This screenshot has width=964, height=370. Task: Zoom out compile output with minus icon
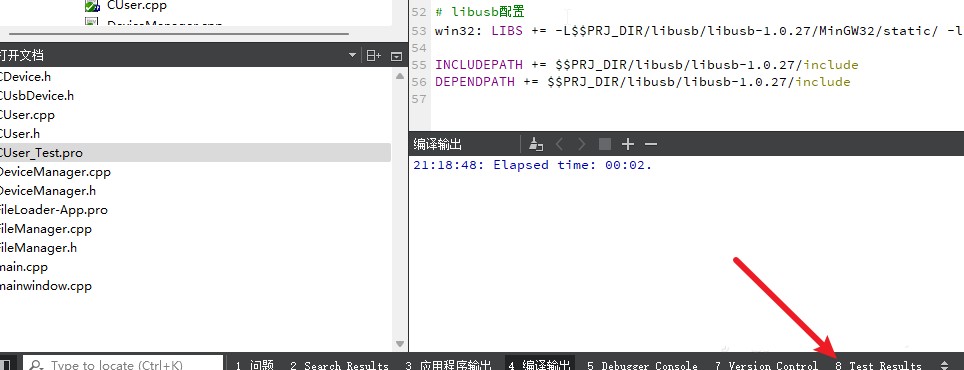coord(651,144)
